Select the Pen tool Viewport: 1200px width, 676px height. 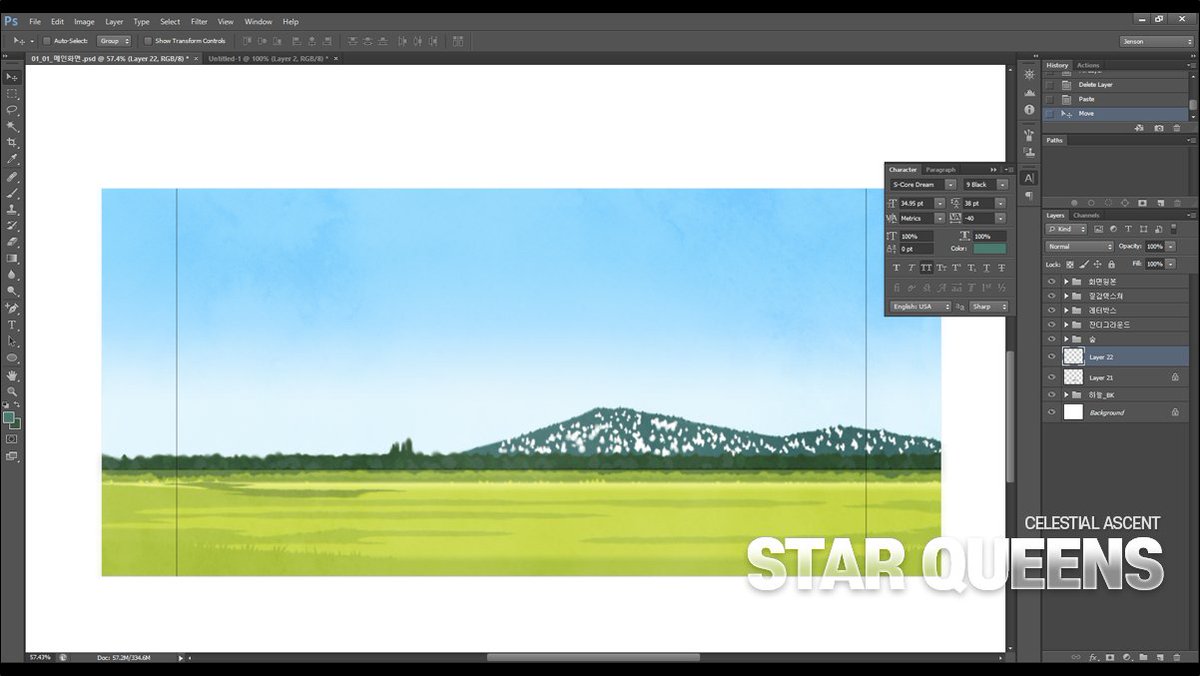pyautogui.click(x=12, y=309)
